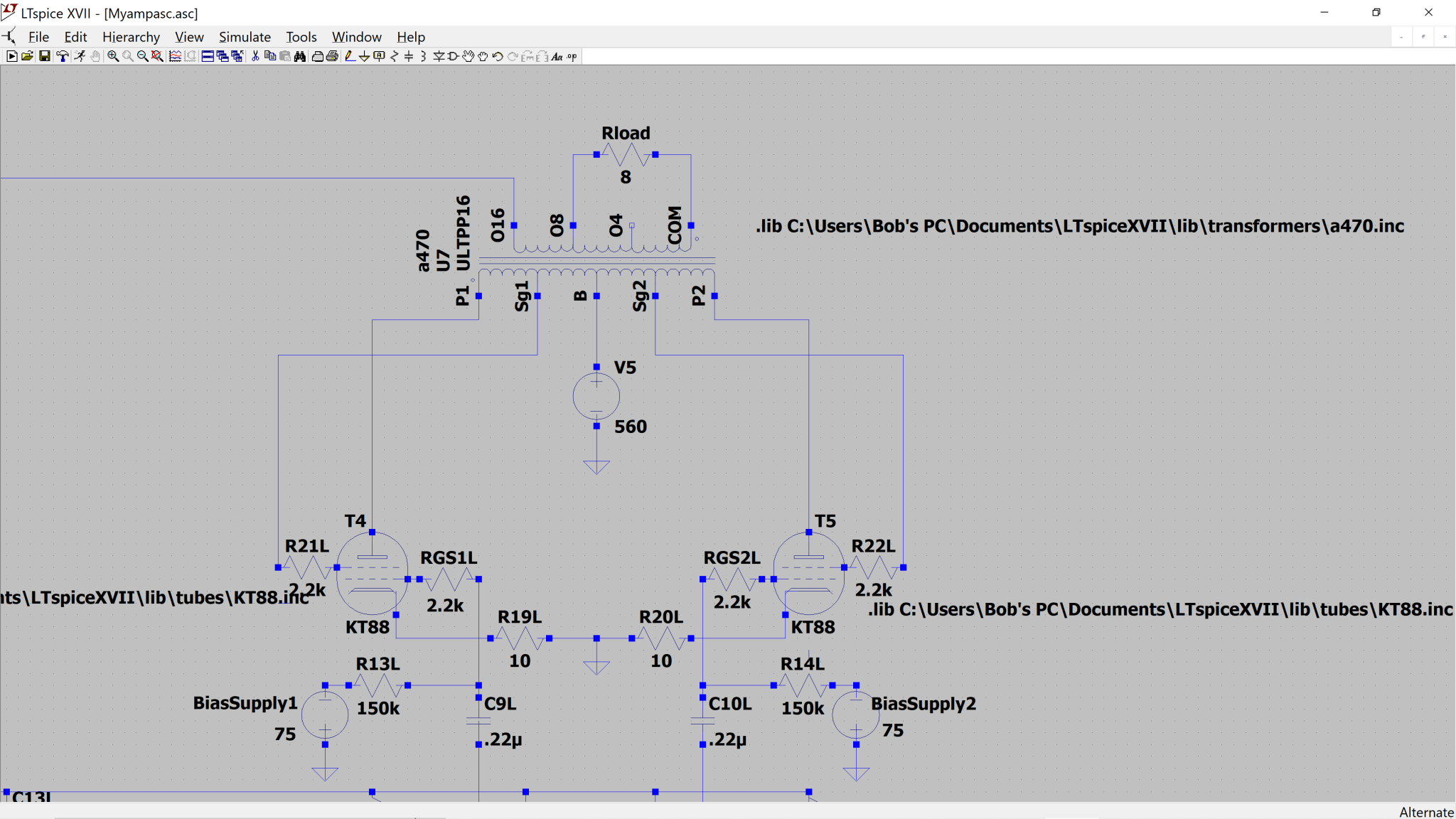Select the Label Net tool
1456x819 pixels.
[379, 56]
